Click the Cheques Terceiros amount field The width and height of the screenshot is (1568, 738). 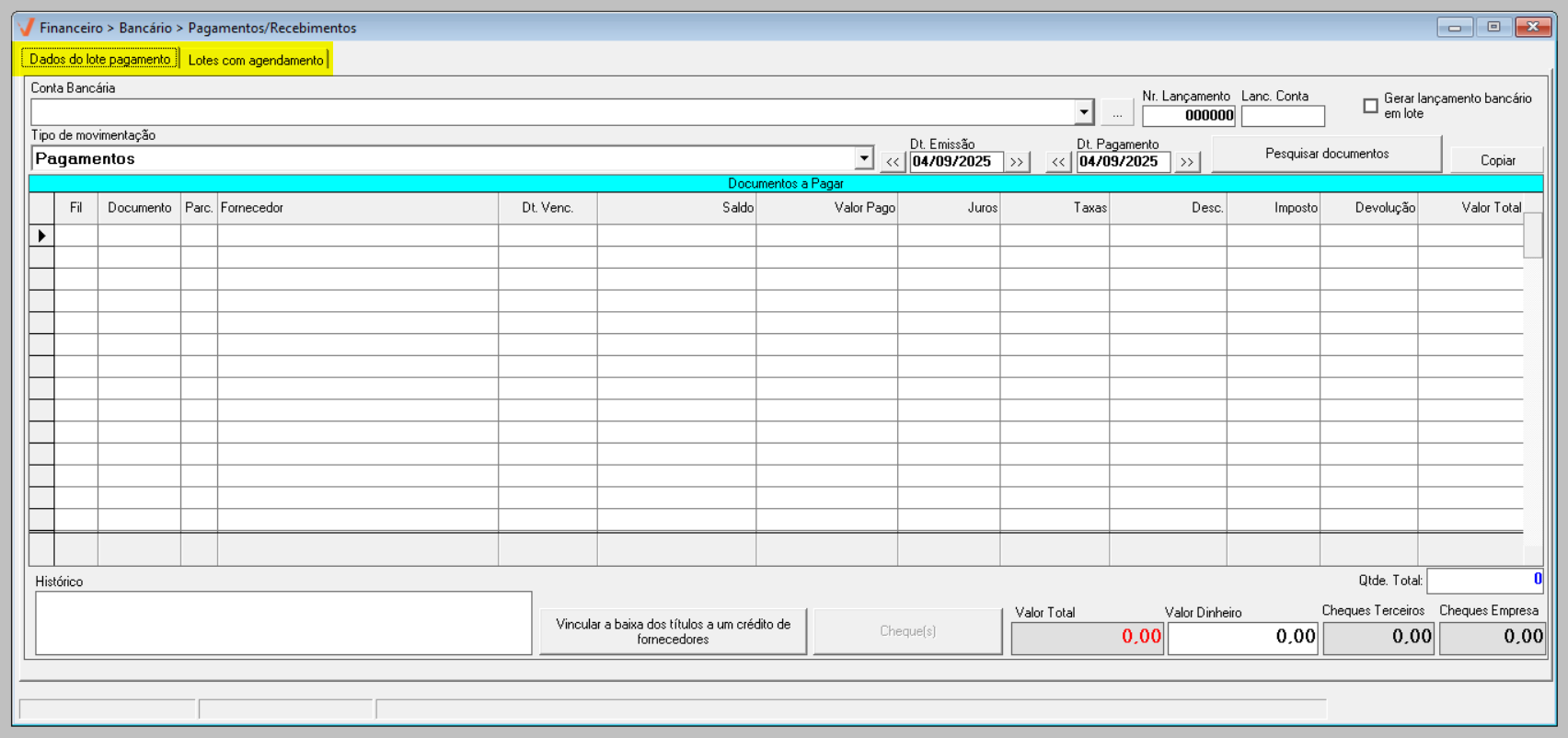1378,637
